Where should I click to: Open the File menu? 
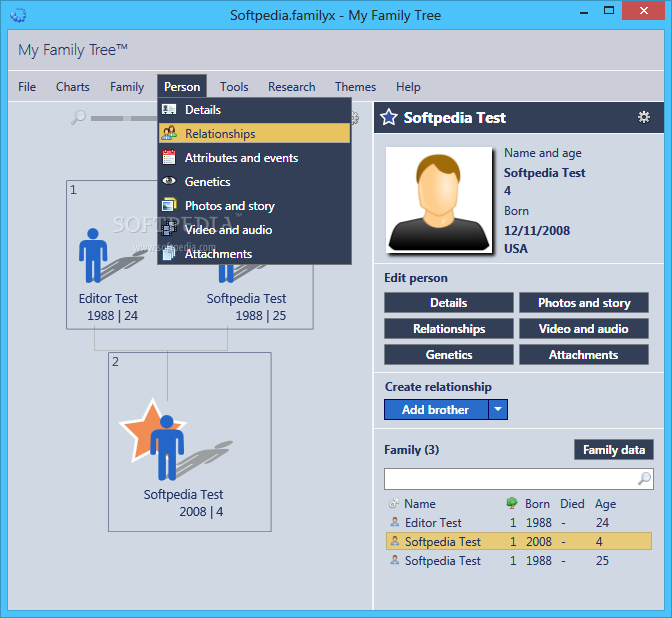pyautogui.click(x=27, y=87)
